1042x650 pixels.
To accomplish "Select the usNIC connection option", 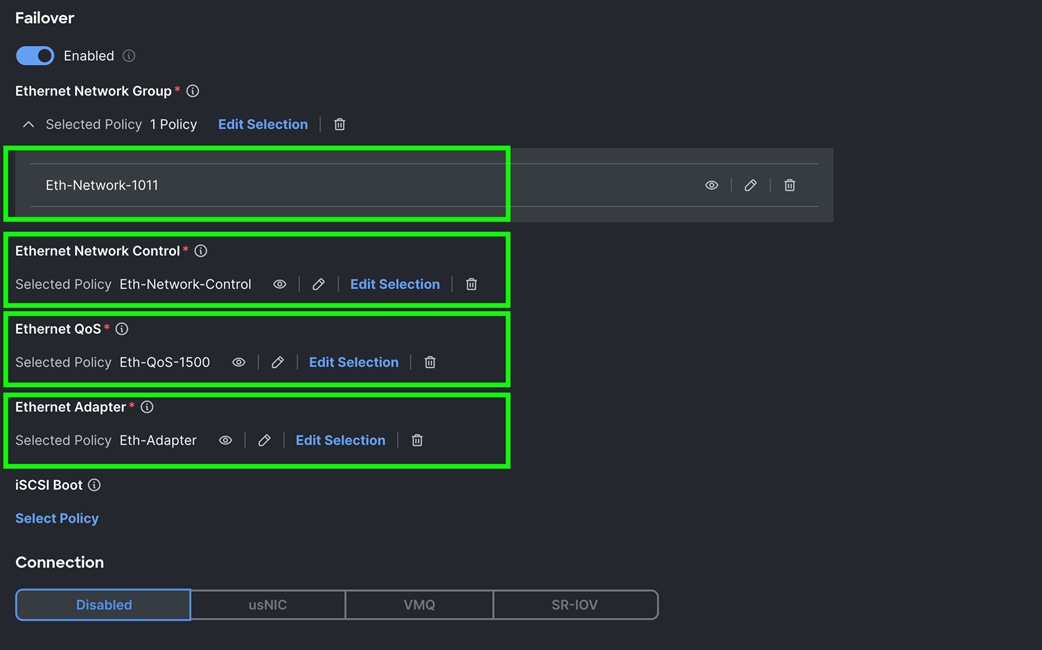I will tap(268, 605).
